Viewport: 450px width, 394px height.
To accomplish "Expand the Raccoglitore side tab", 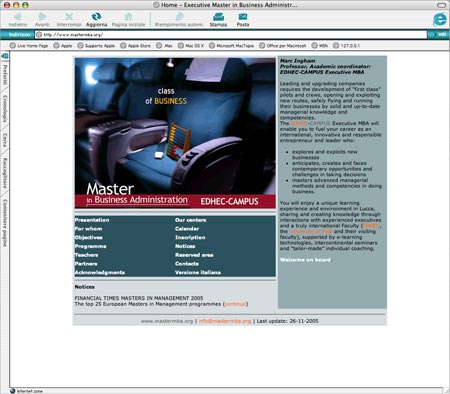I will tap(5, 173).
